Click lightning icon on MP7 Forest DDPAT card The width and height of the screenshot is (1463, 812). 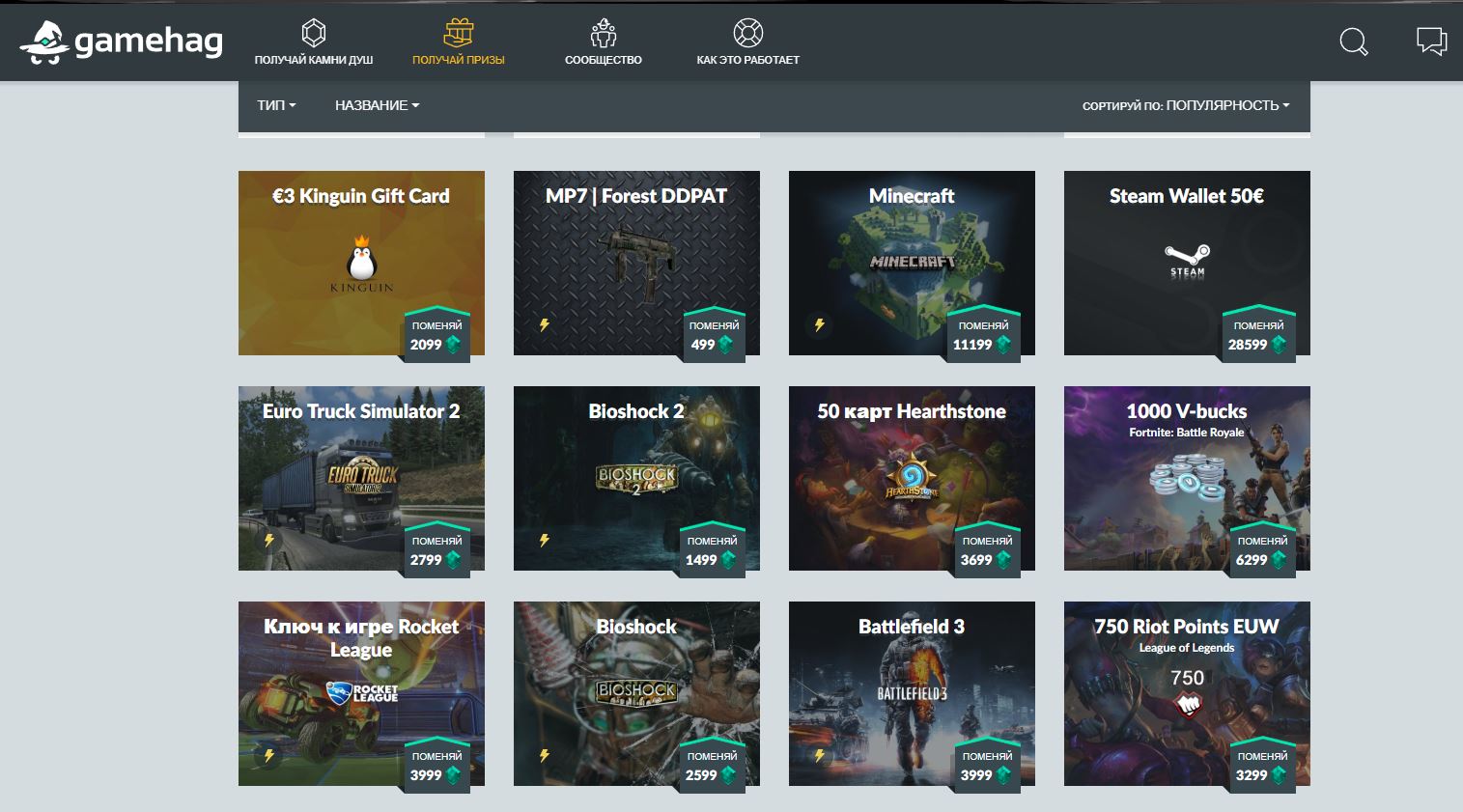pos(545,325)
